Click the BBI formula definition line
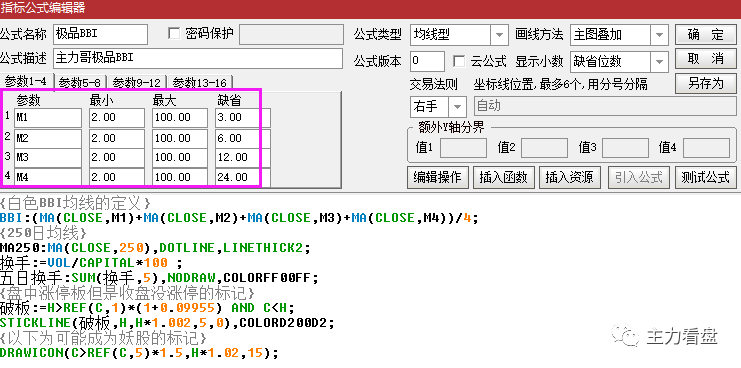The width and height of the screenshot is (741, 368). pyautogui.click(x=240, y=218)
